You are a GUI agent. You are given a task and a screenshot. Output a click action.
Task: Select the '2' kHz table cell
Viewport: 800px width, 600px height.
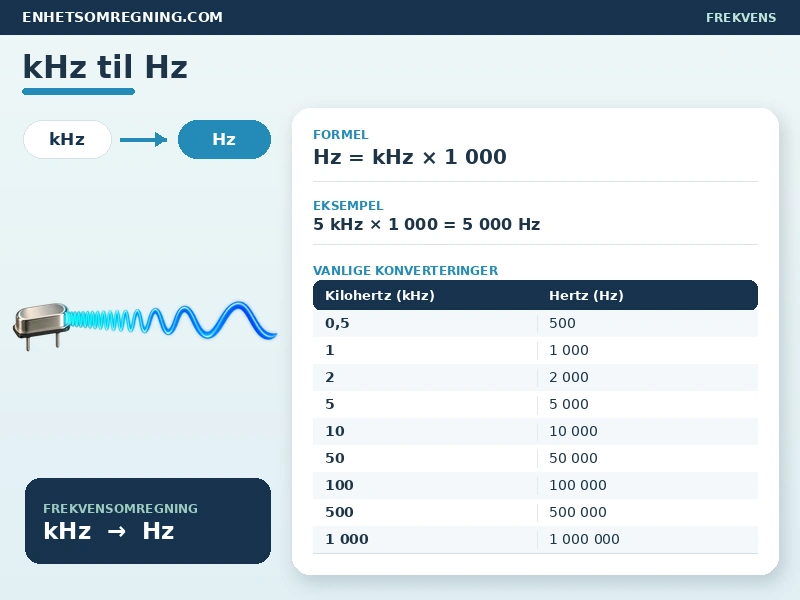425,377
